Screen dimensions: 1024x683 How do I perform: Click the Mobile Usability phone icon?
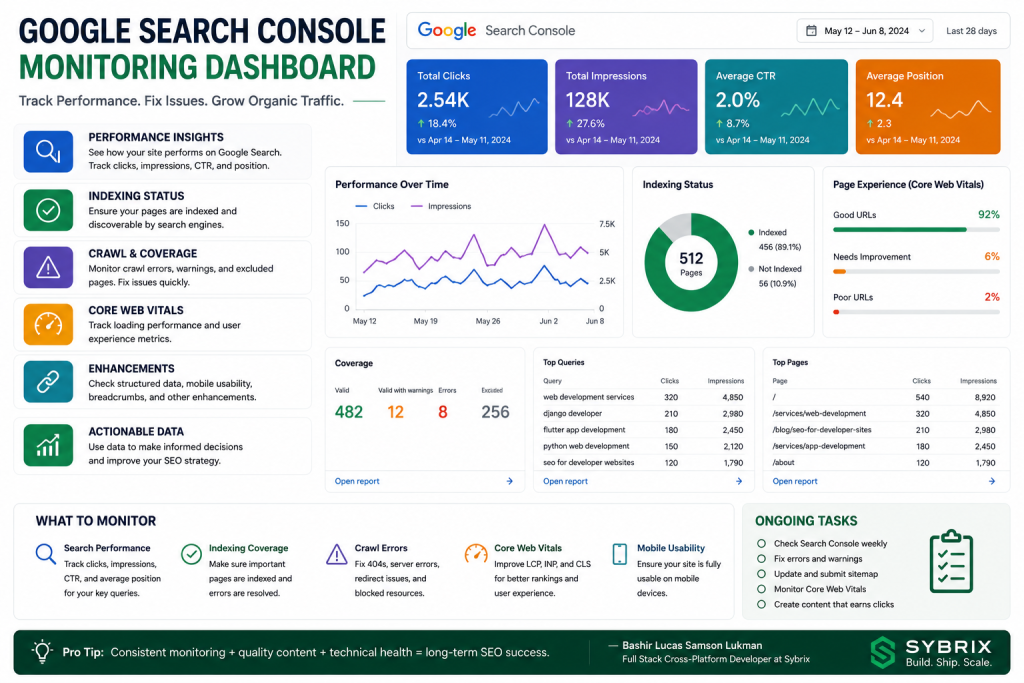coord(619,554)
